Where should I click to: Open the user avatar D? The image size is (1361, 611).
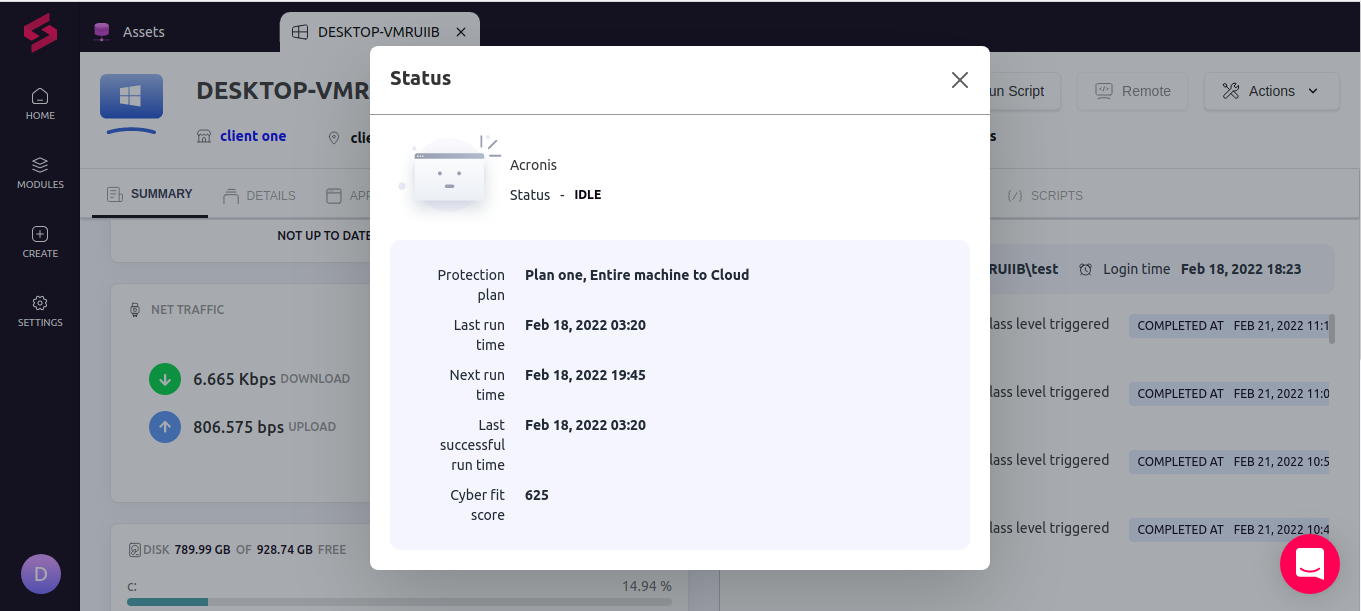(x=41, y=574)
